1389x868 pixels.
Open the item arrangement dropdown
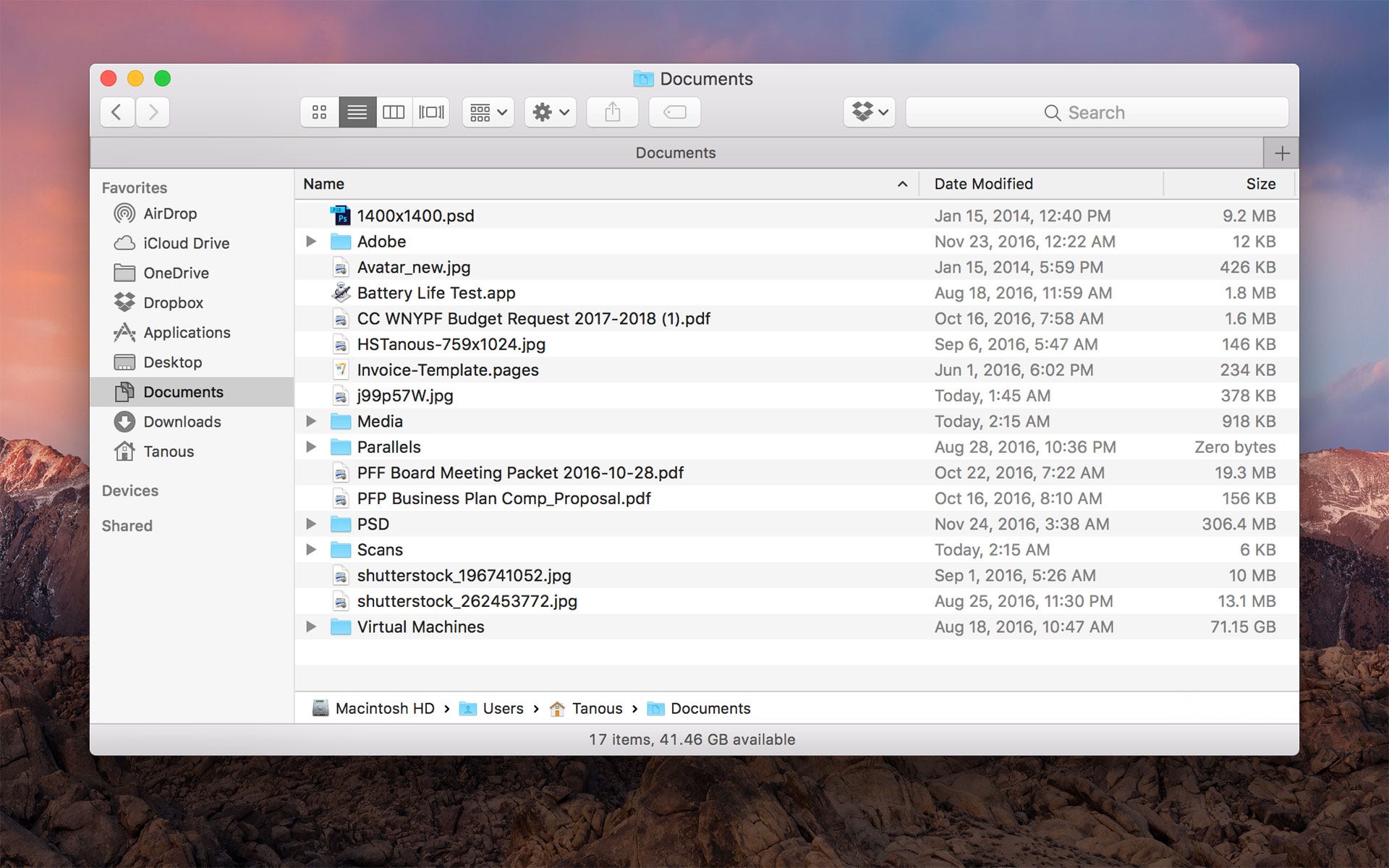coord(488,112)
